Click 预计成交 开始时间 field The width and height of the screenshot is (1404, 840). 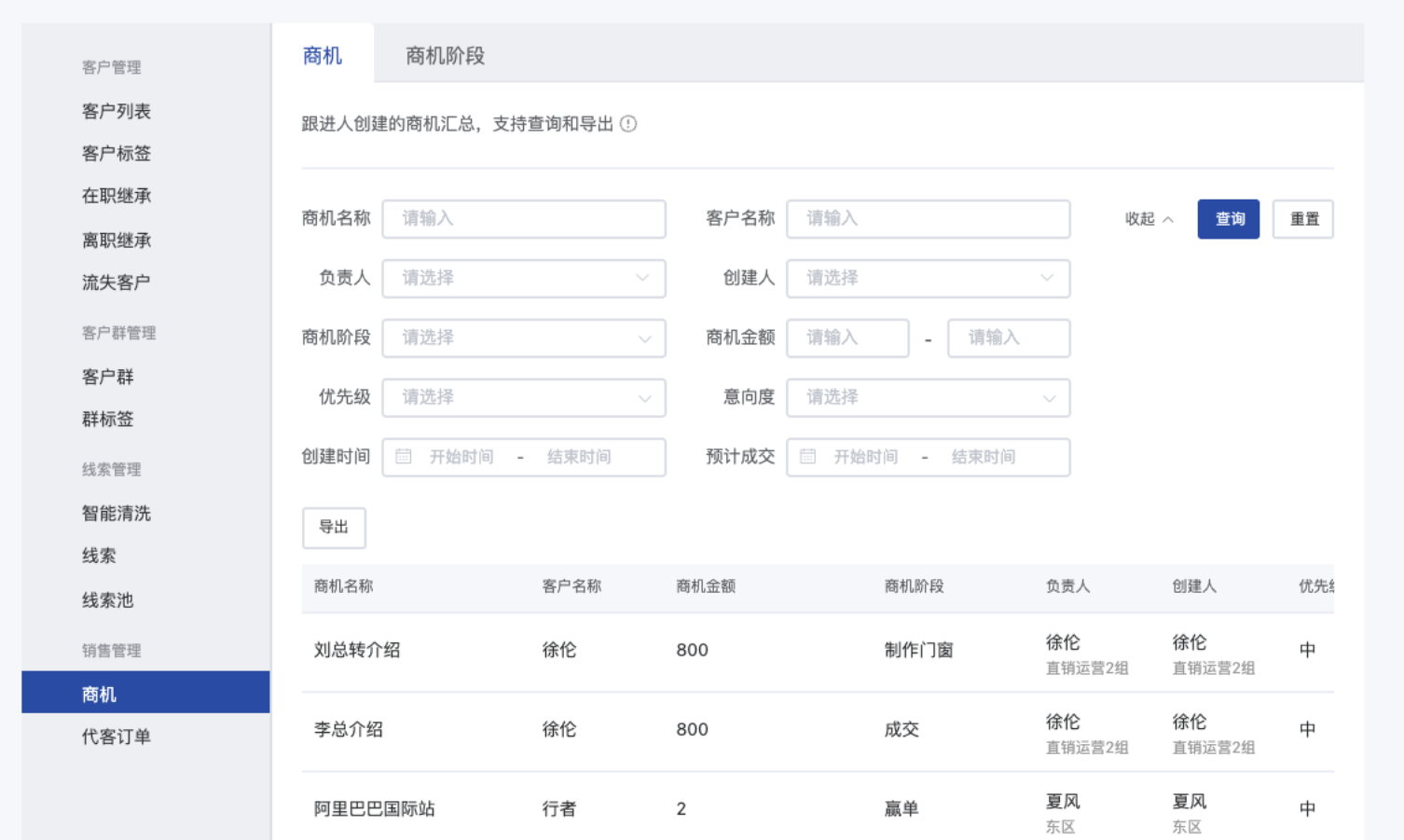point(866,457)
